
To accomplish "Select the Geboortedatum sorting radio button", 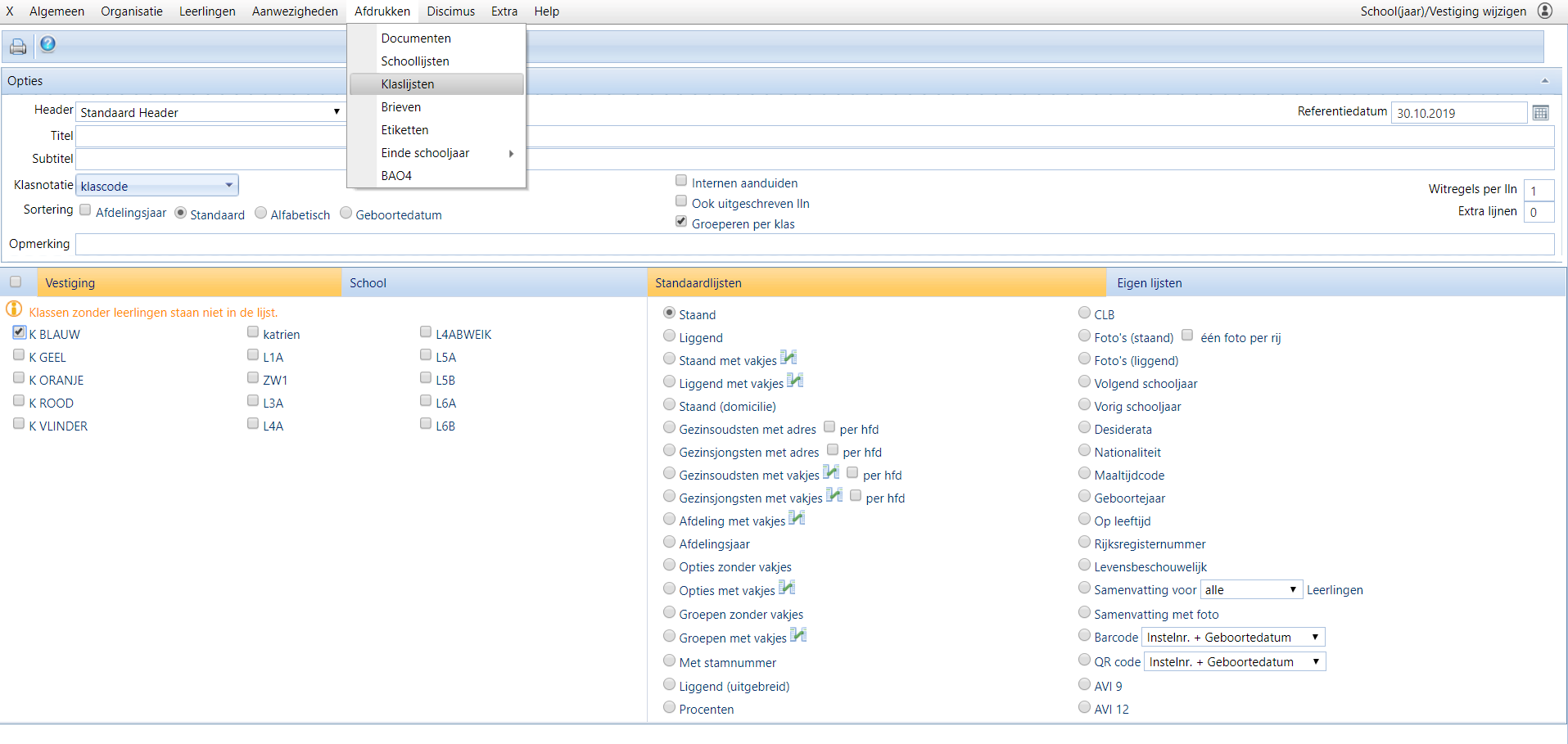I will click(346, 213).
